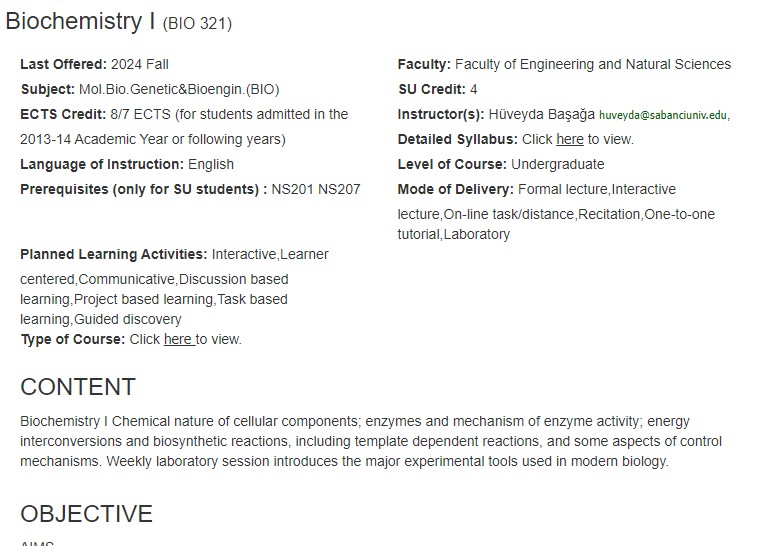
Task: Click the Mode of Delivery label
Action: pyautogui.click(x=456, y=189)
